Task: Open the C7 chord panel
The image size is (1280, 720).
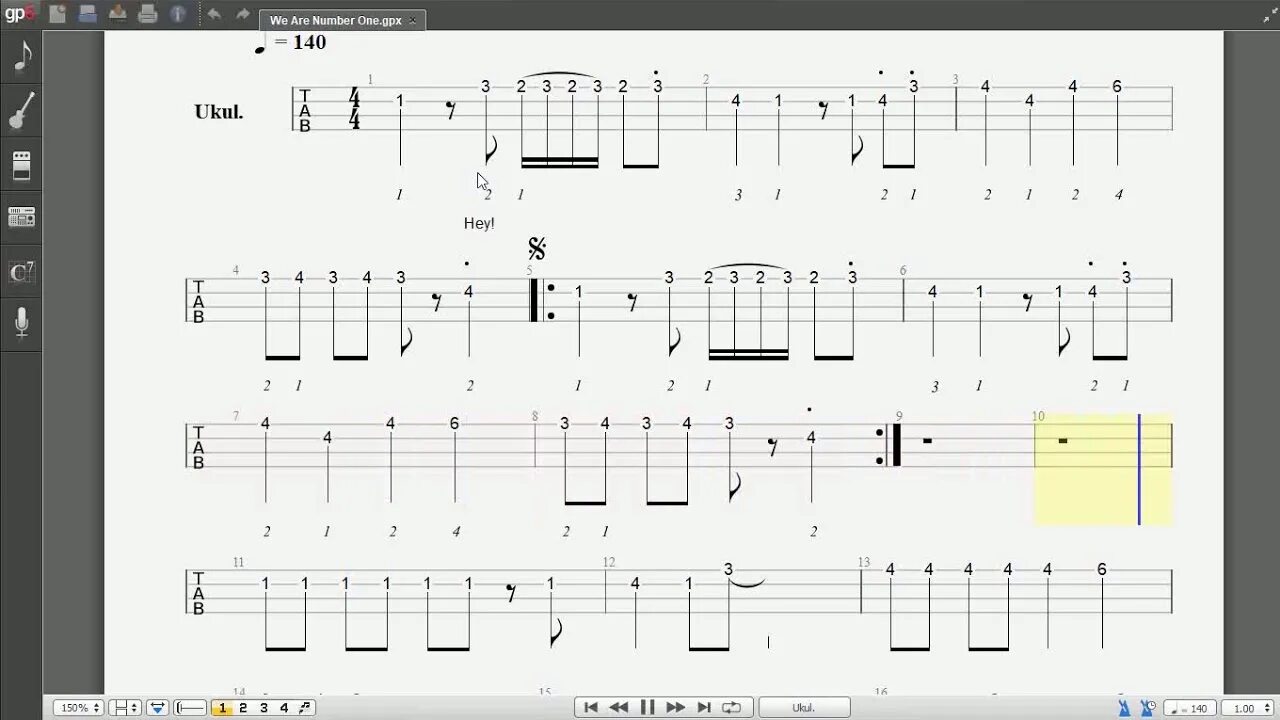Action: tap(22, 271)
